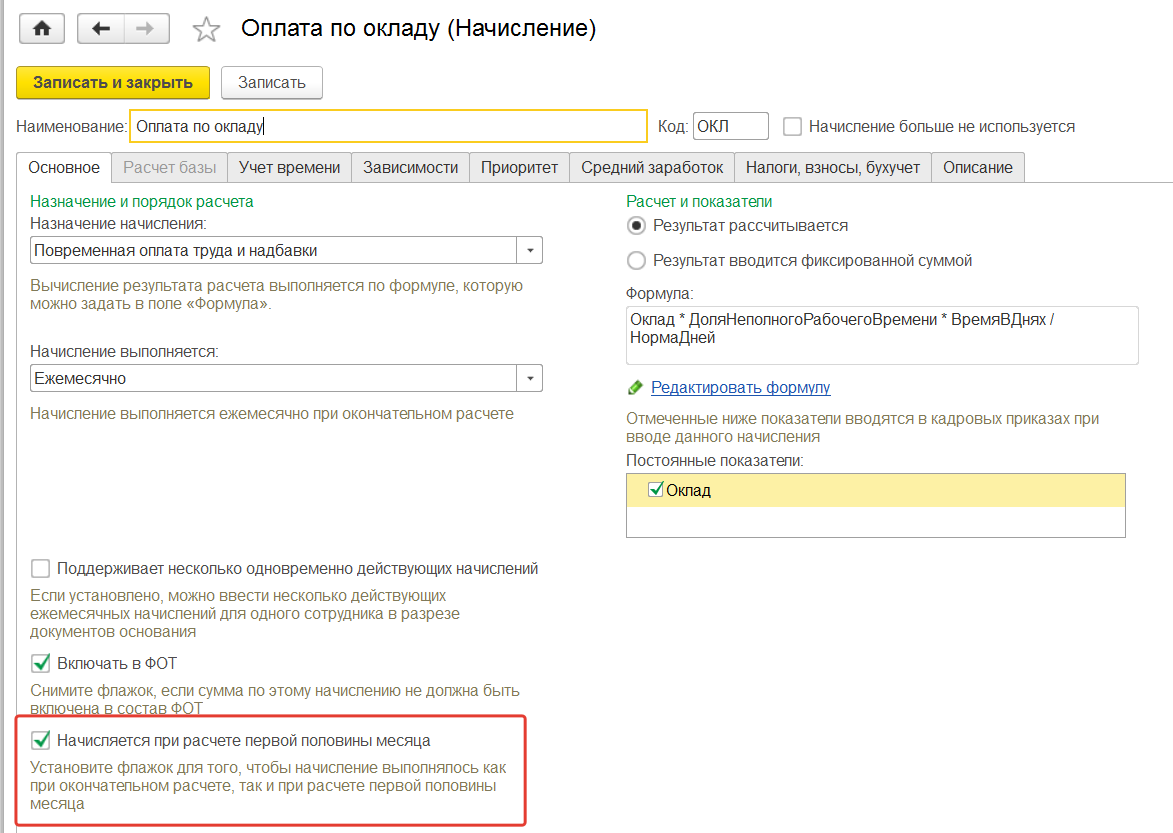Navigate back with the left arrow
This screenshot has width=1173, height=833.
click(x=100, y=29)
